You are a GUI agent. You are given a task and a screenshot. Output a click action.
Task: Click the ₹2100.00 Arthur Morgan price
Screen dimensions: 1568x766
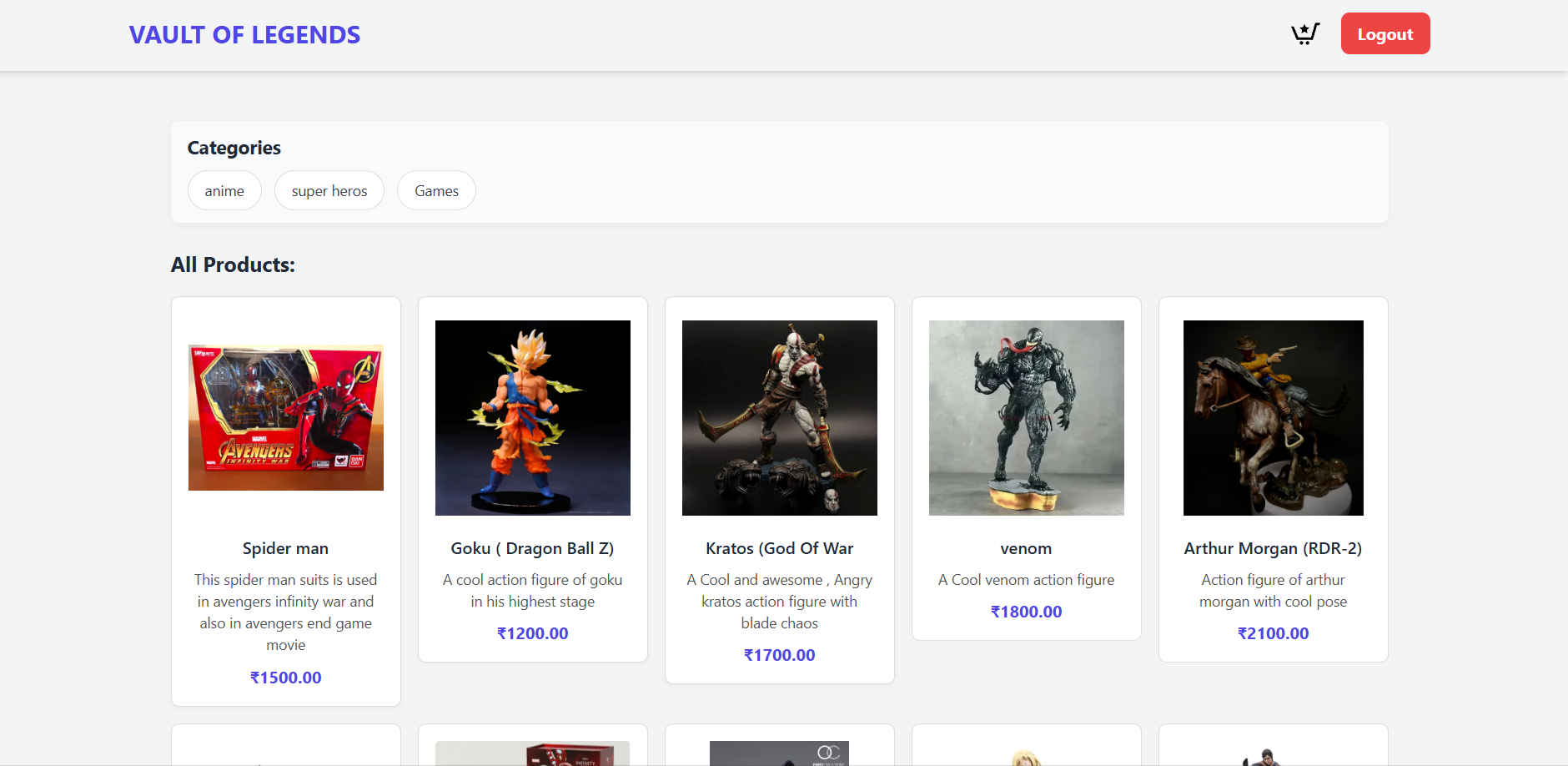[x=1273, y=633]
